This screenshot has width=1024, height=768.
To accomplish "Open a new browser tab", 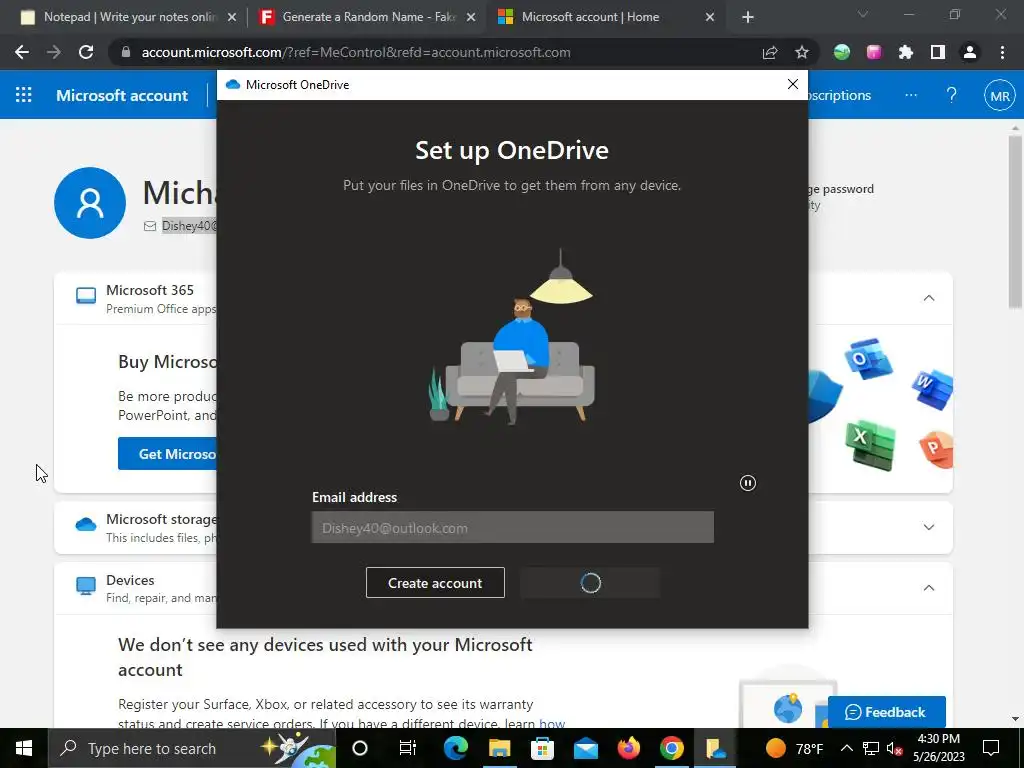I will tap(748, 17).
